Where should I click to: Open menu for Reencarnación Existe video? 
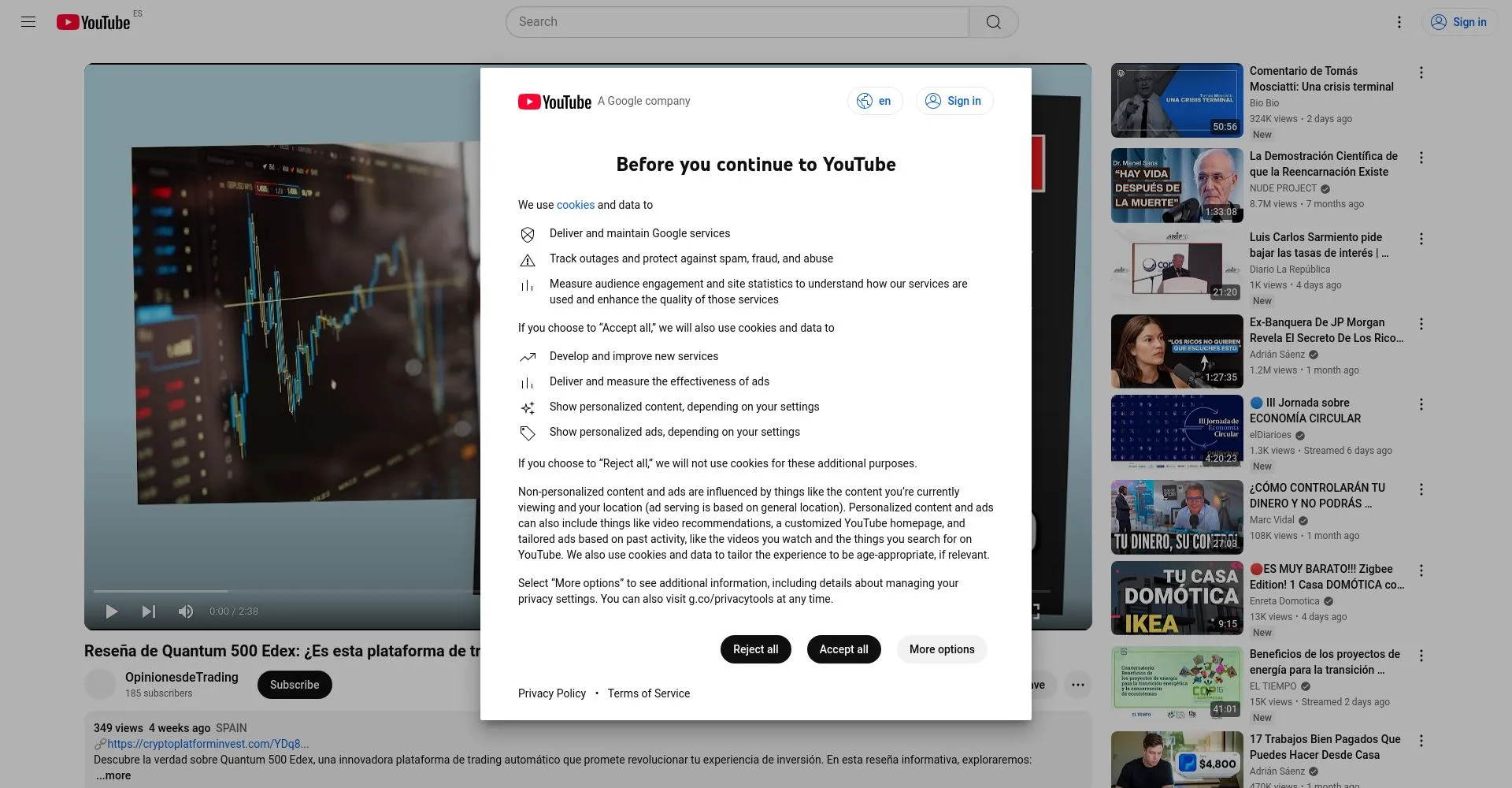point(1421,158)
